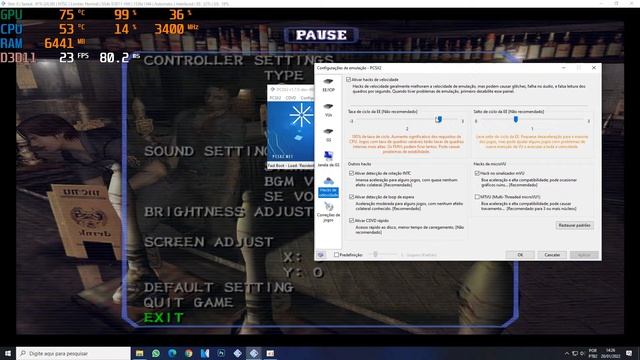
Task: Open the GS settings page
Action: pyautogui.click(x=328, y=135)
